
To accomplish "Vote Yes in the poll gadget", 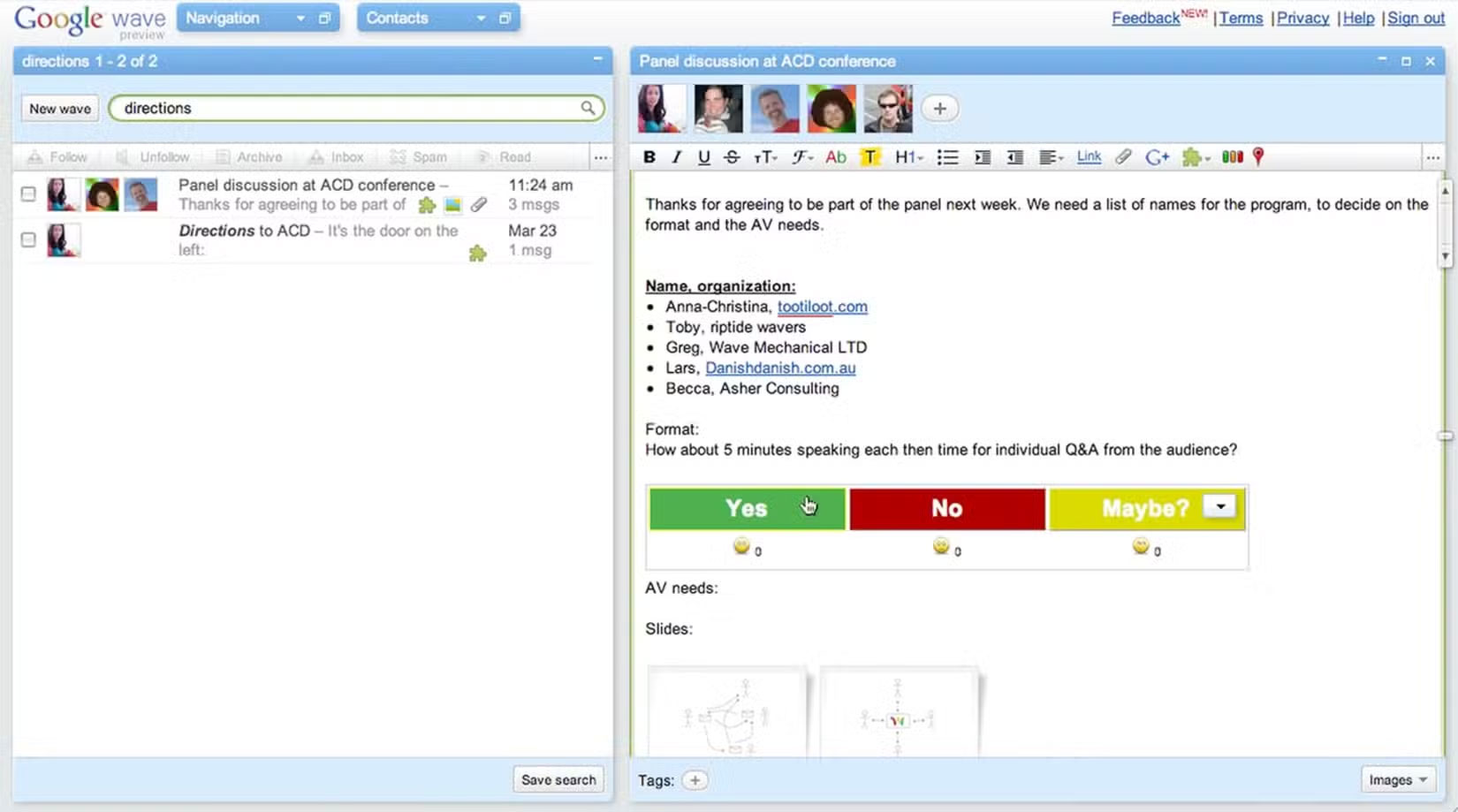I will click(x=747, y=508).
